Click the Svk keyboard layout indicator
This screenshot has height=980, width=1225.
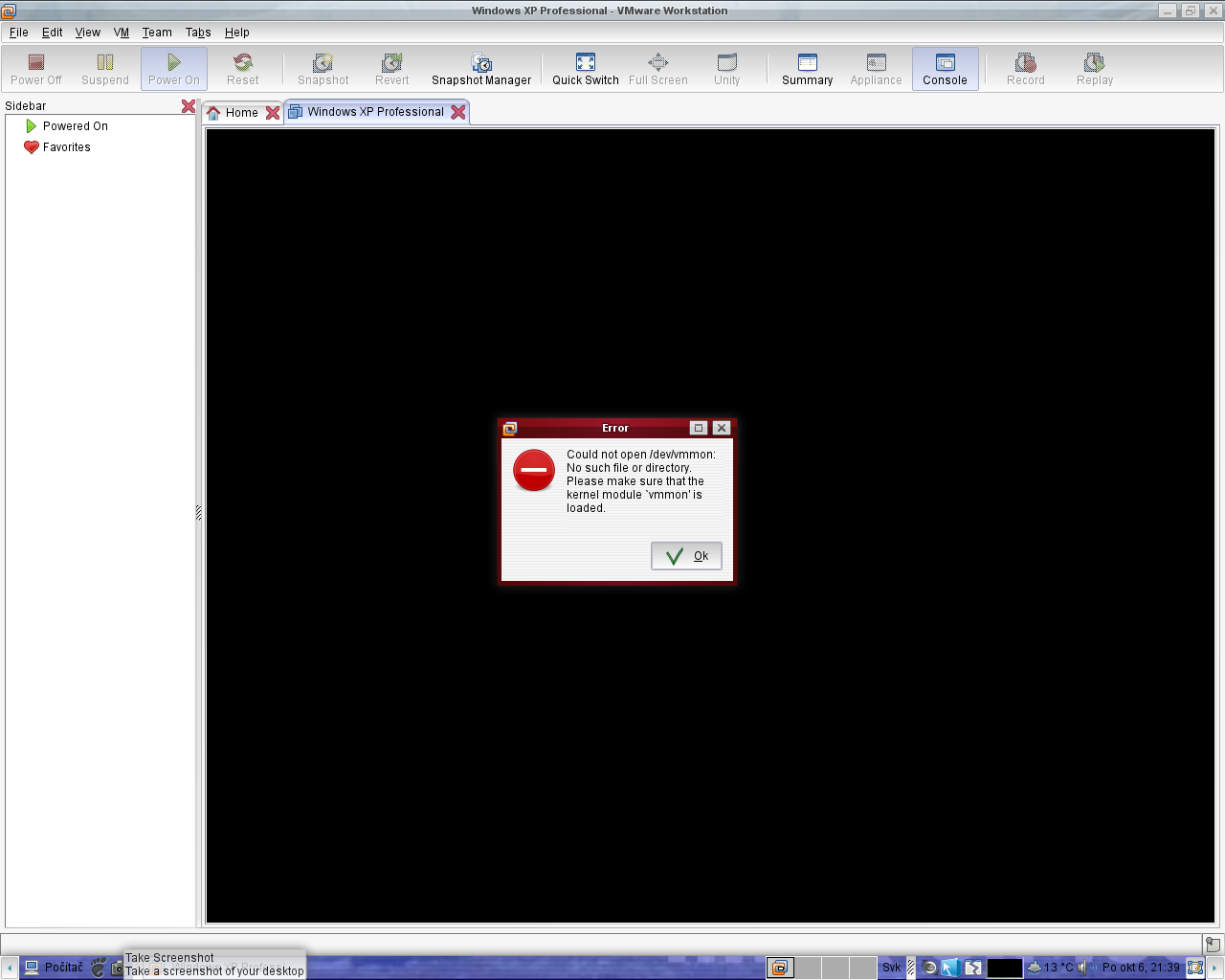pyautogui.click(x=892, y=968)
